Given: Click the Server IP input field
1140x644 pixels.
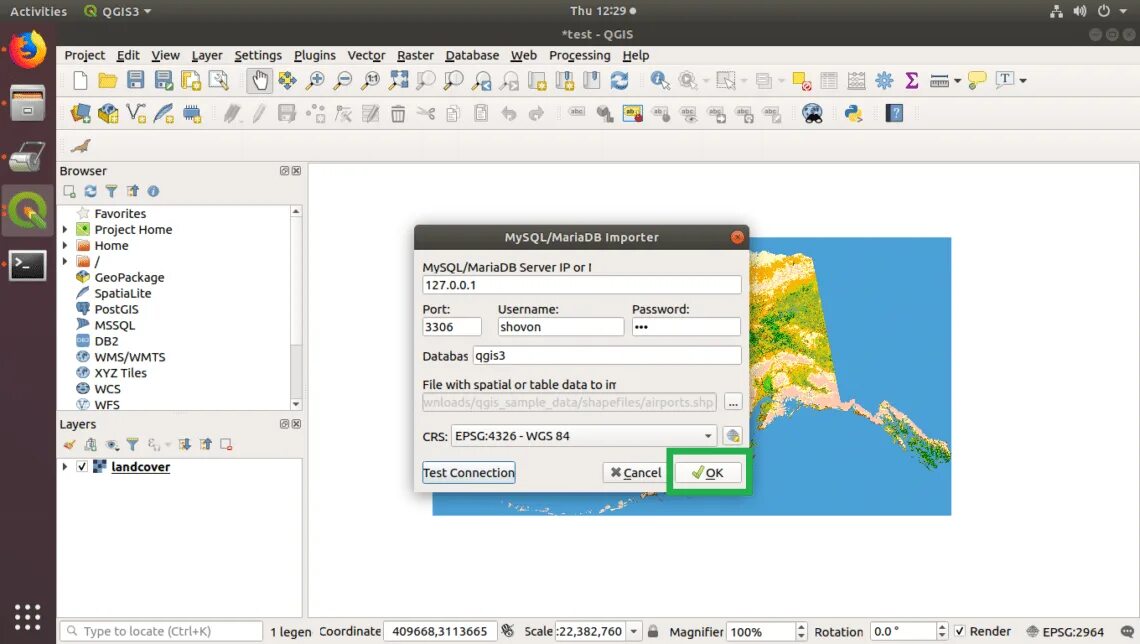Looking at the screenshot, I should 582,285.
